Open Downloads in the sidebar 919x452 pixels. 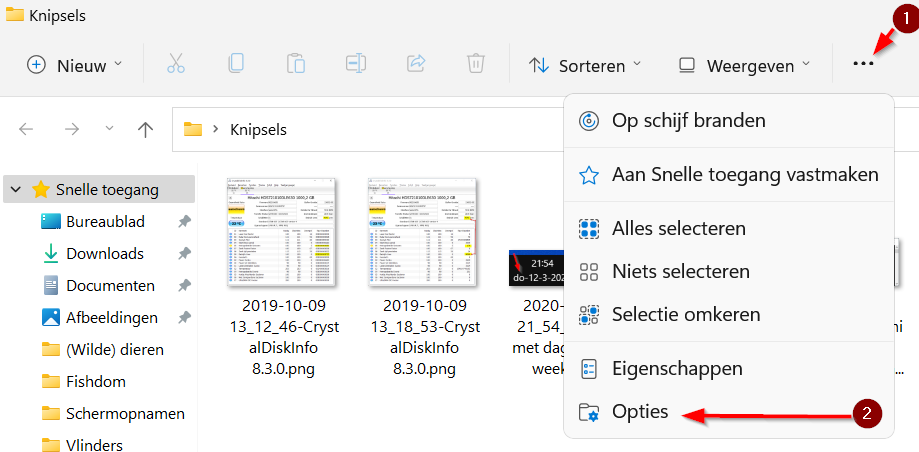pos(104,253)
